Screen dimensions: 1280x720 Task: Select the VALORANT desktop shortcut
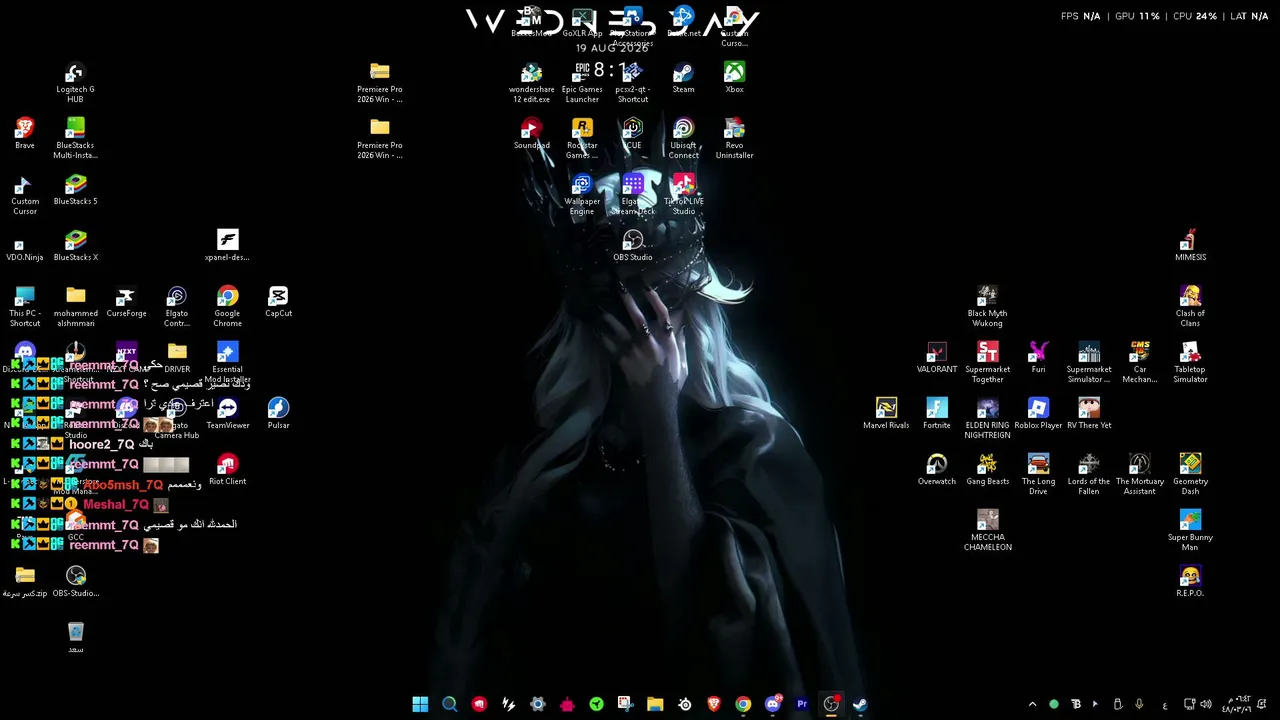pyautogui.click(x=936, y=358)
